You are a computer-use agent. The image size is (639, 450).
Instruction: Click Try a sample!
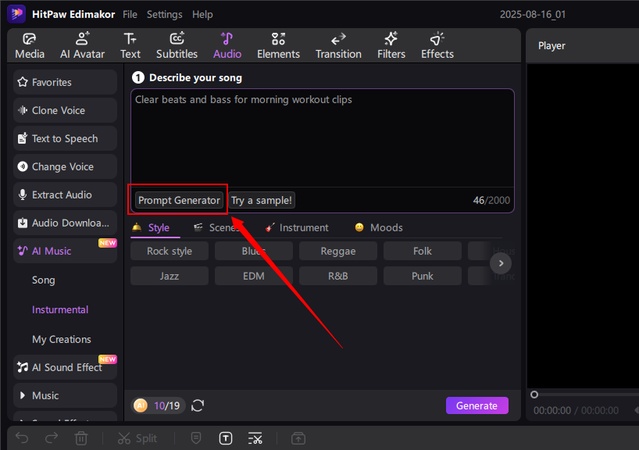(262, 200)
